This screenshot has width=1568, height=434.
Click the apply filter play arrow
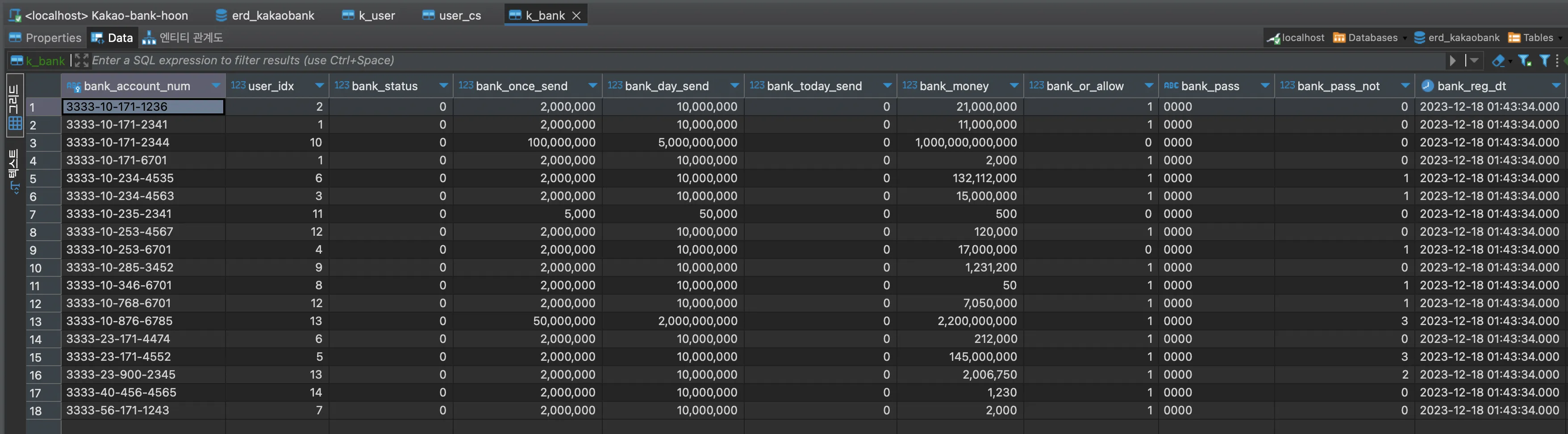click(x=1453, y=60)
